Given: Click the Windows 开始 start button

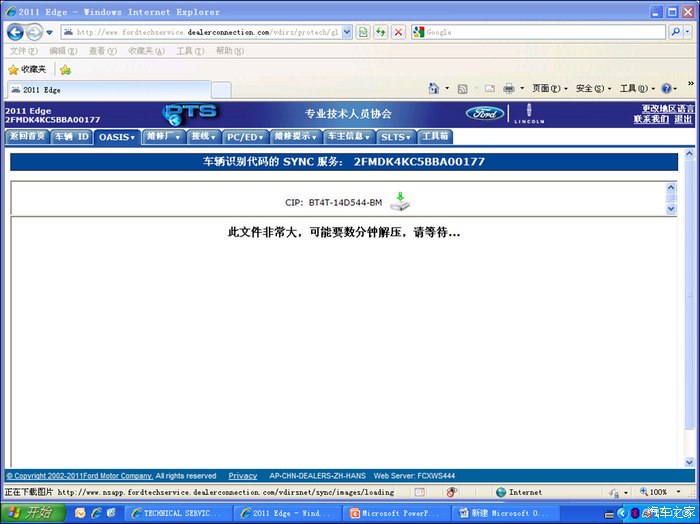Looking at the screenshot, I should (x=33, y=513).
